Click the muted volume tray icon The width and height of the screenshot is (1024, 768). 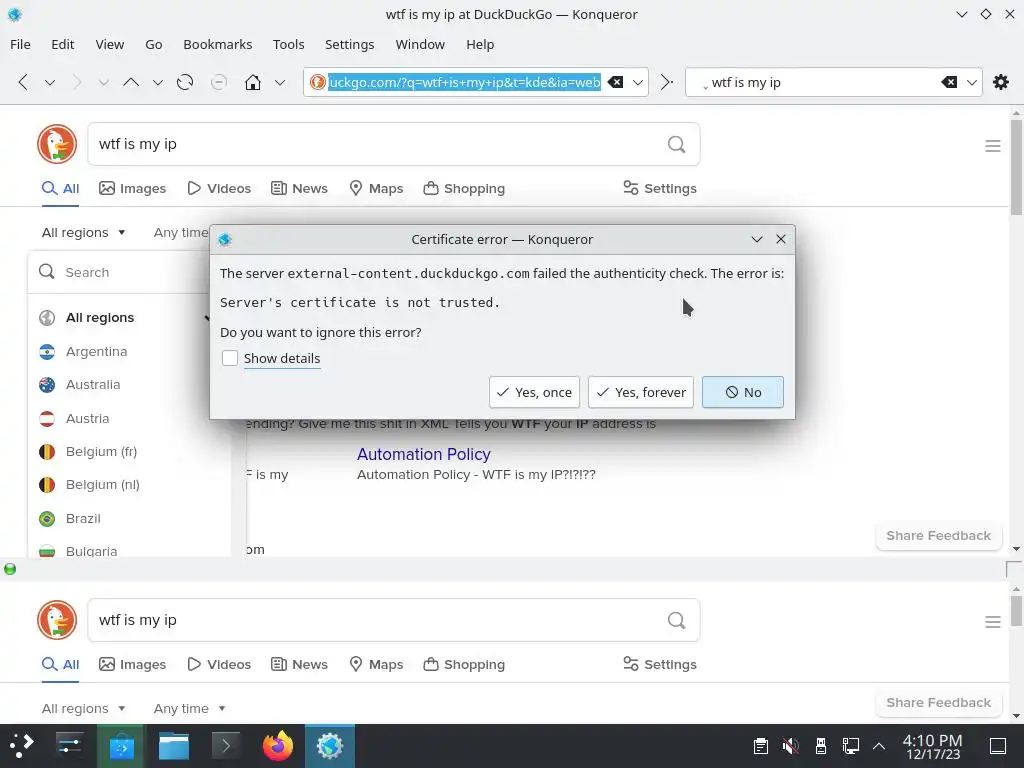(x=790, y=745)
